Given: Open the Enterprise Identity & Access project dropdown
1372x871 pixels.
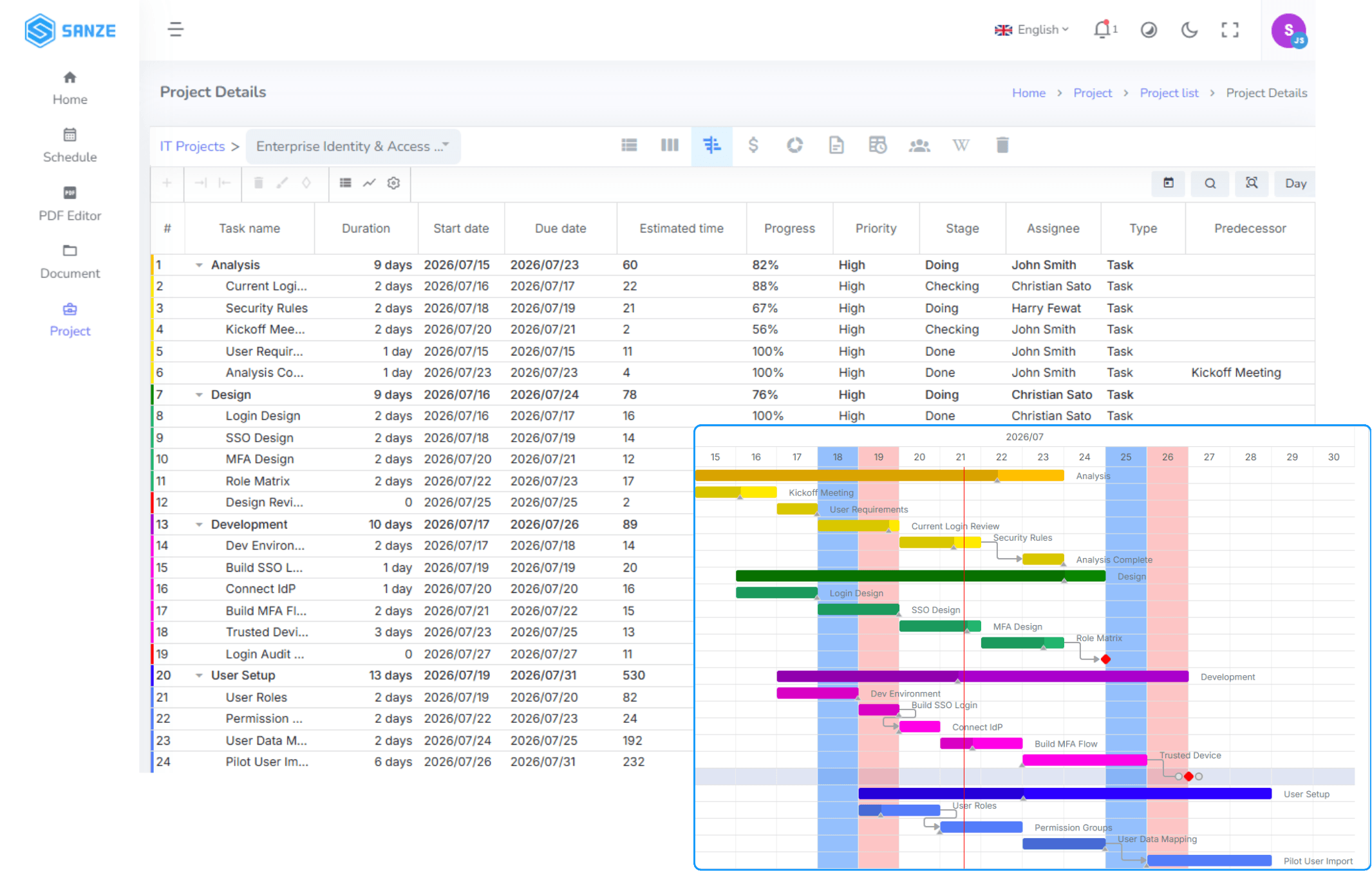Looking at the screenshot, I should pos(353,146).
